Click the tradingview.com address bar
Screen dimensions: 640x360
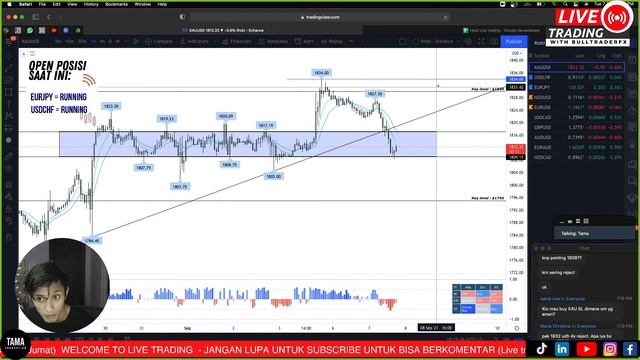coord(320,17)
